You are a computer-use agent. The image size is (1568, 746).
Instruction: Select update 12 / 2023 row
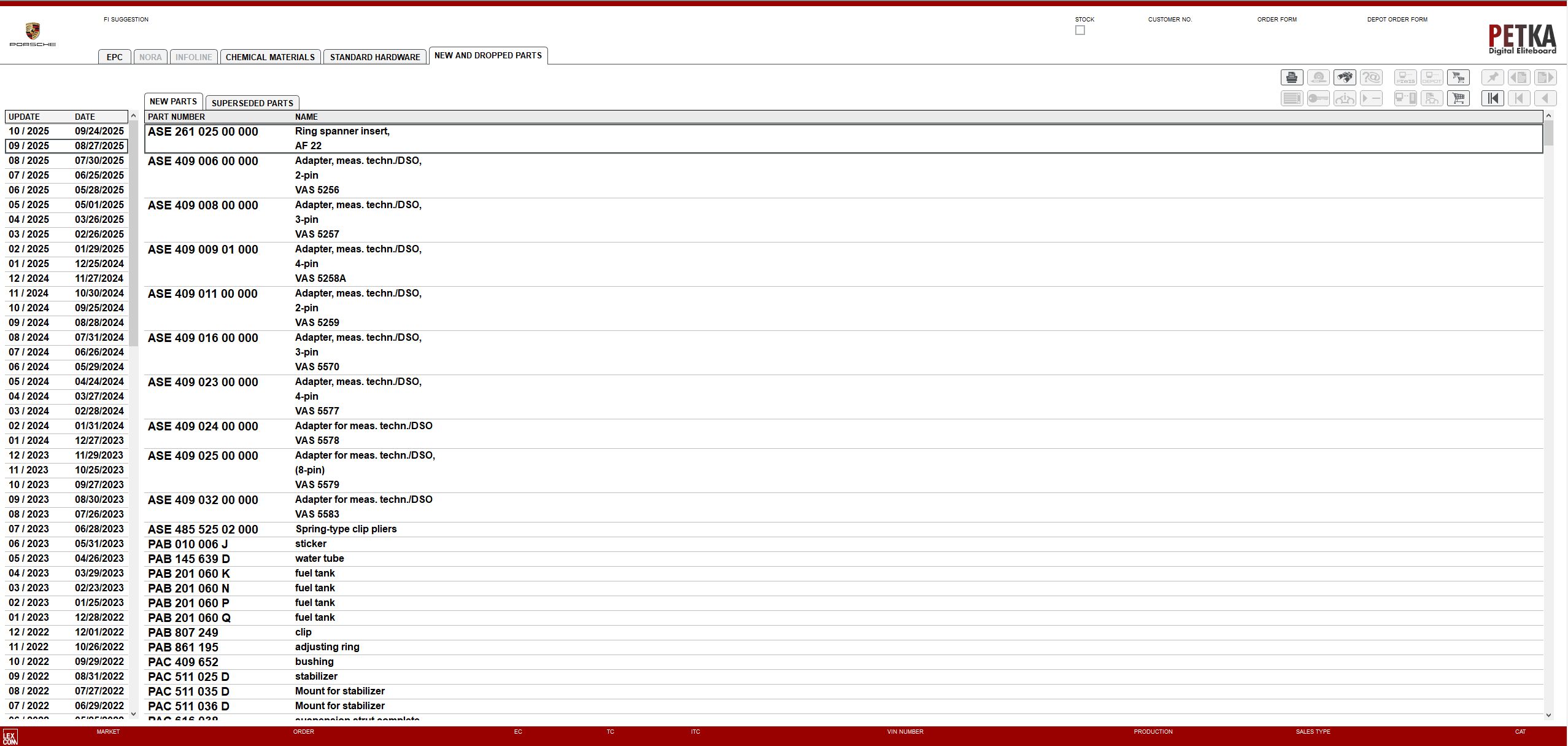click(66, 455)
